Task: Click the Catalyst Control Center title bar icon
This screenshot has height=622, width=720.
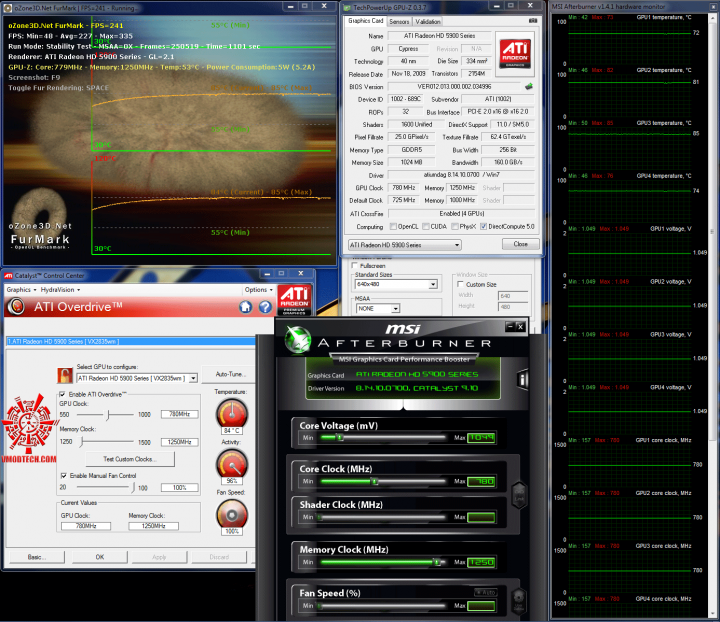Action: coord(8,276)
